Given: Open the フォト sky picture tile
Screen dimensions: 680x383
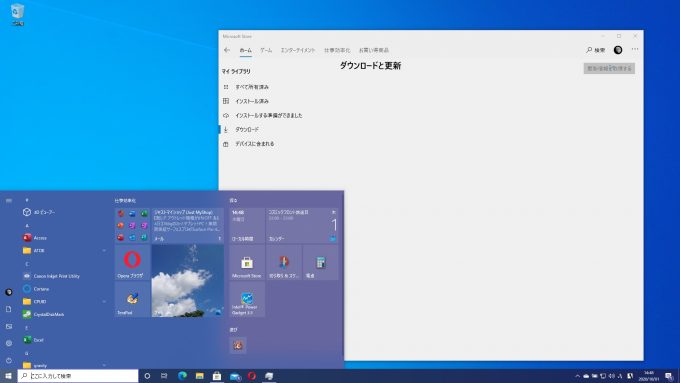Looking at the screenshot, I should pyautogui.click(x=187, y=281).
